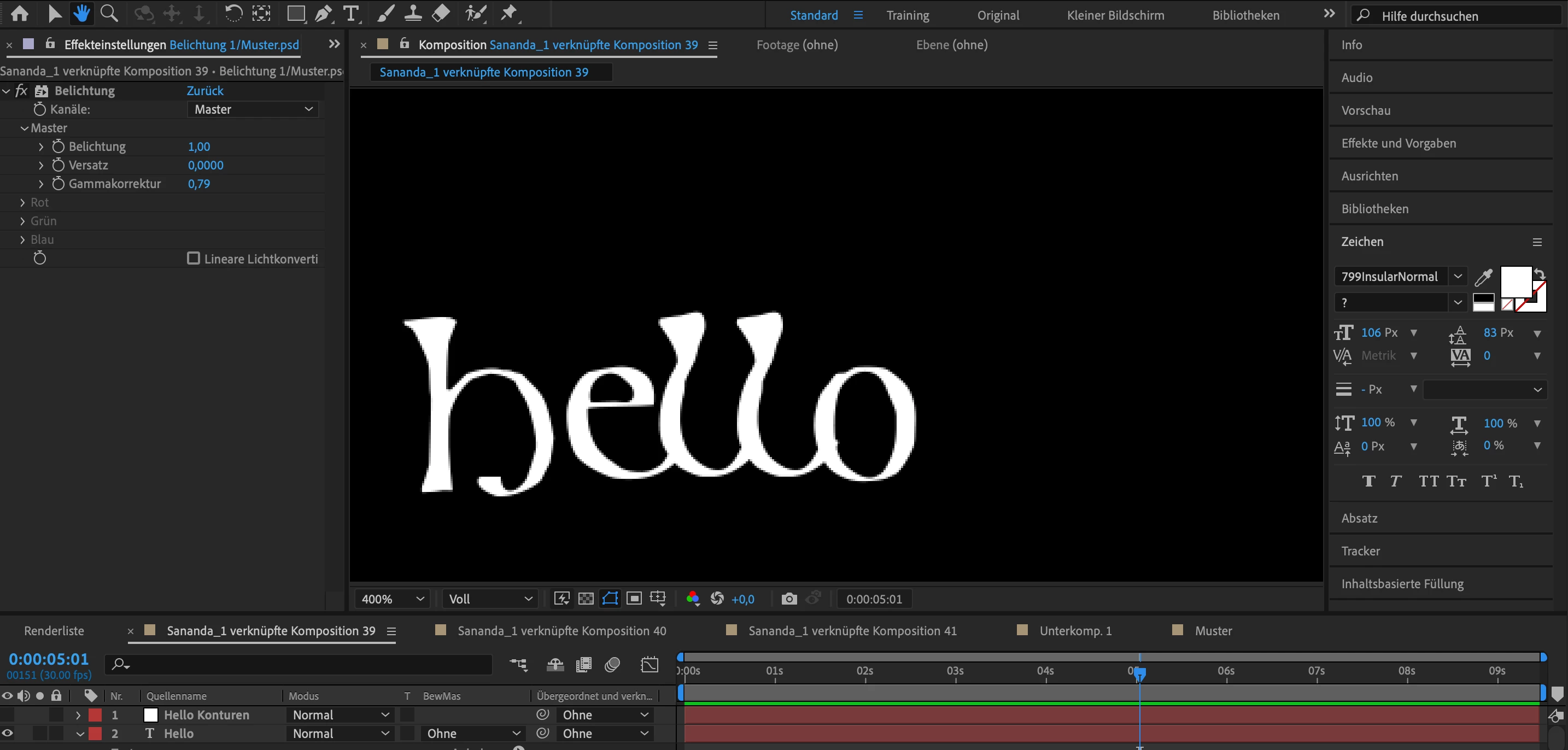Click the font color eyedropper
The height and width of the screenshot is (750, 1568).
click(x=1483, y=277)
